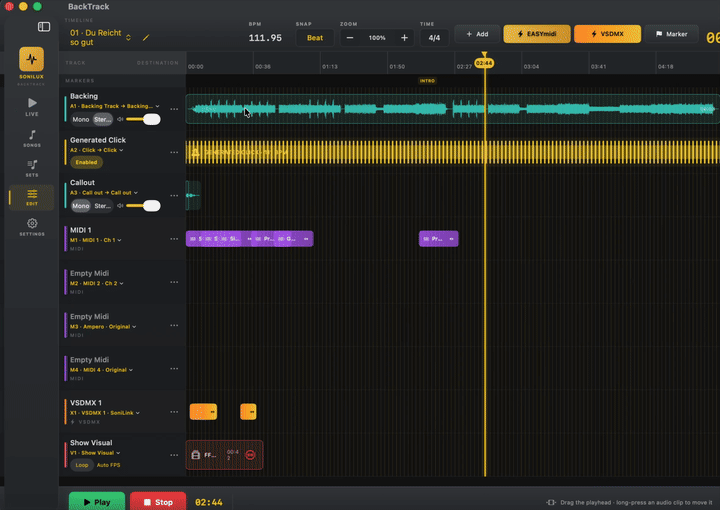Open more options for the M3 Ampero track
Screen dimensions: 720x510
(x=174, y=325)
